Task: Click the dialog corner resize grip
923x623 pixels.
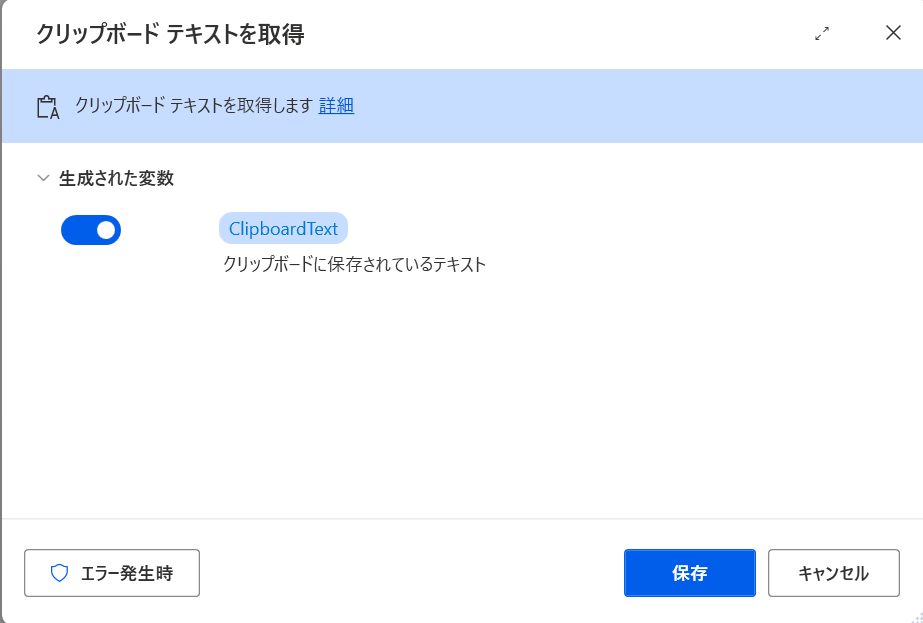Action: point(917,617)
